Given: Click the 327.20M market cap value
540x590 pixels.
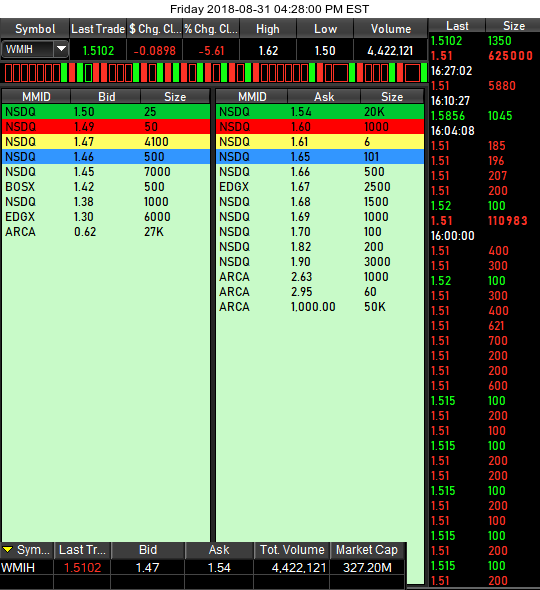Looking at the screenshot, I should (x=367, y=567).
